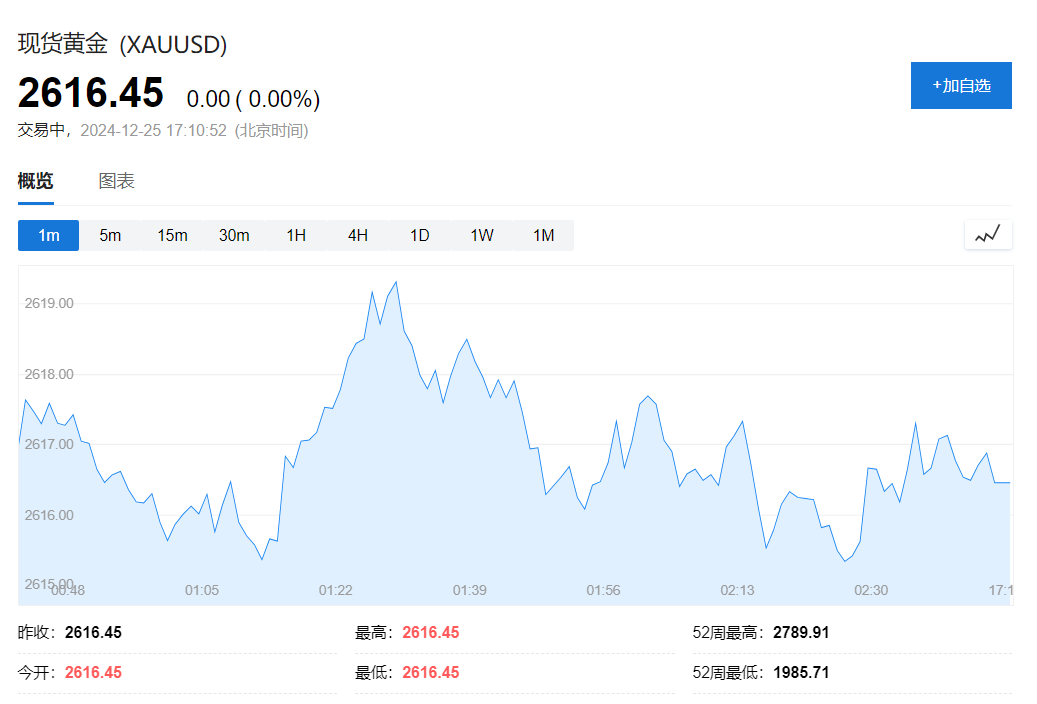
Task: Select the 5m timeframe
Action: click(x=110, y=235)
